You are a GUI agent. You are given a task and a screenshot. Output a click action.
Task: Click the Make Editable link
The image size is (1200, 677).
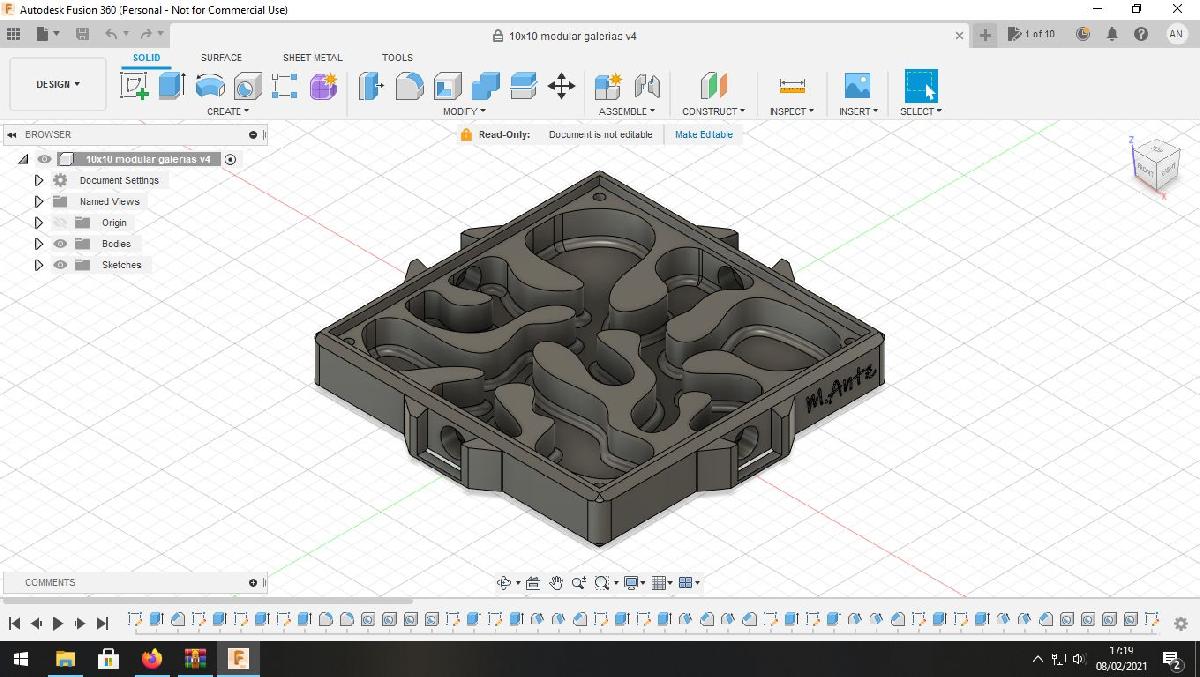point(704,134)
